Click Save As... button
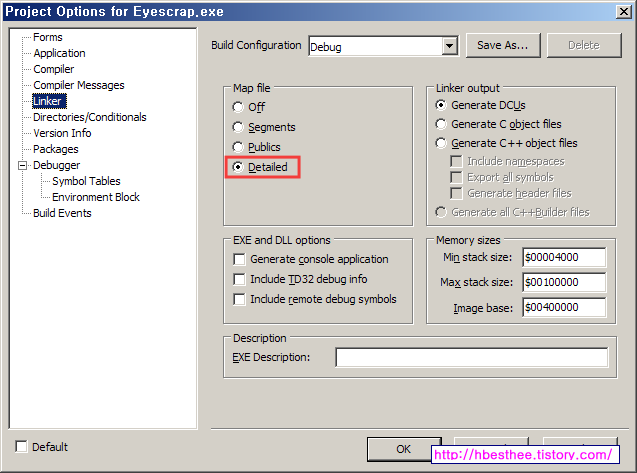The width and height of the screenshot is (637, 473). pyautogui.click(x=503, y=45)
